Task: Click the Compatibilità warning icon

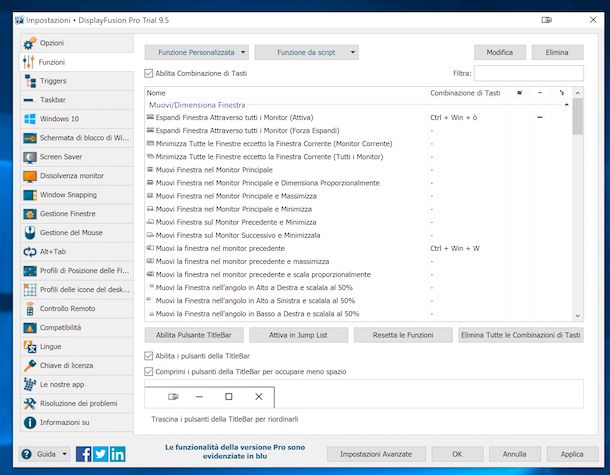Action: click(x=30, y=328)
